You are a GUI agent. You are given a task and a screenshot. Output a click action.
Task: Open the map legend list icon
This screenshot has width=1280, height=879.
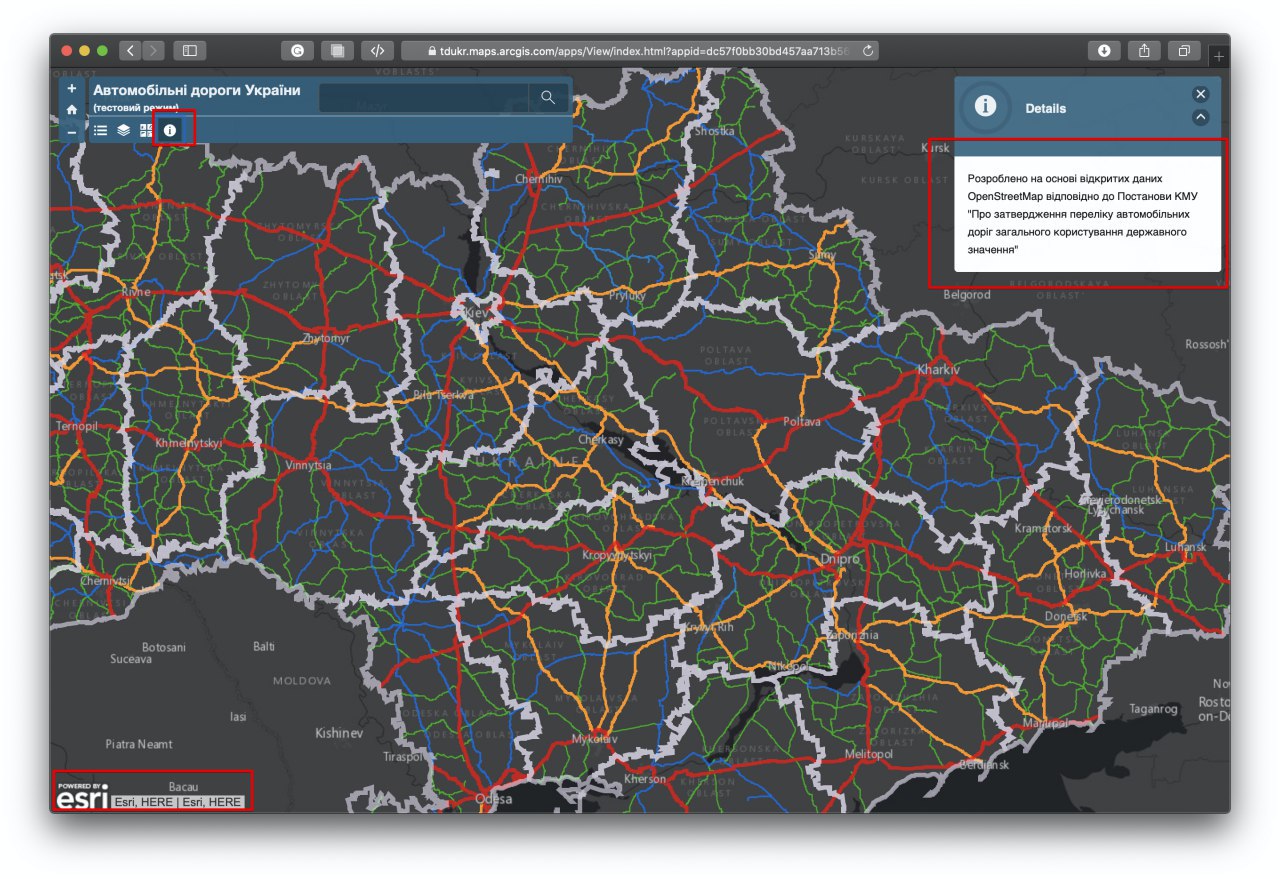pos(100,130)
